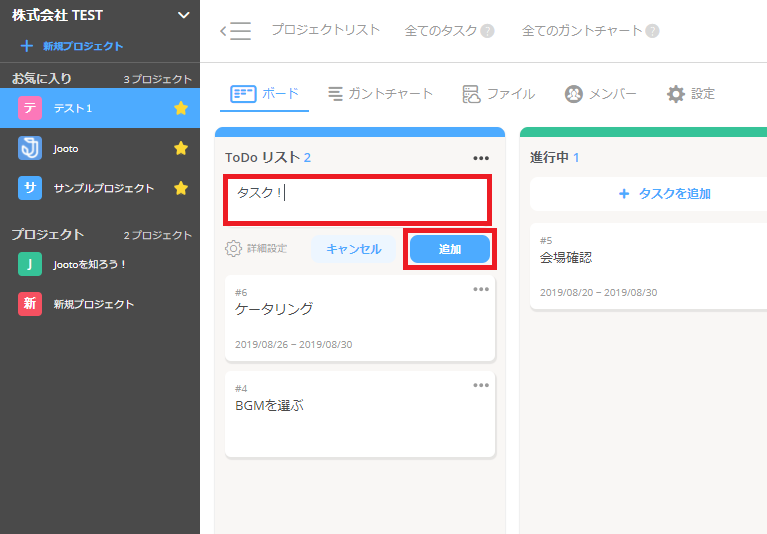
Task: Open the メンバー tab
Action: click(x=600, y=94)
